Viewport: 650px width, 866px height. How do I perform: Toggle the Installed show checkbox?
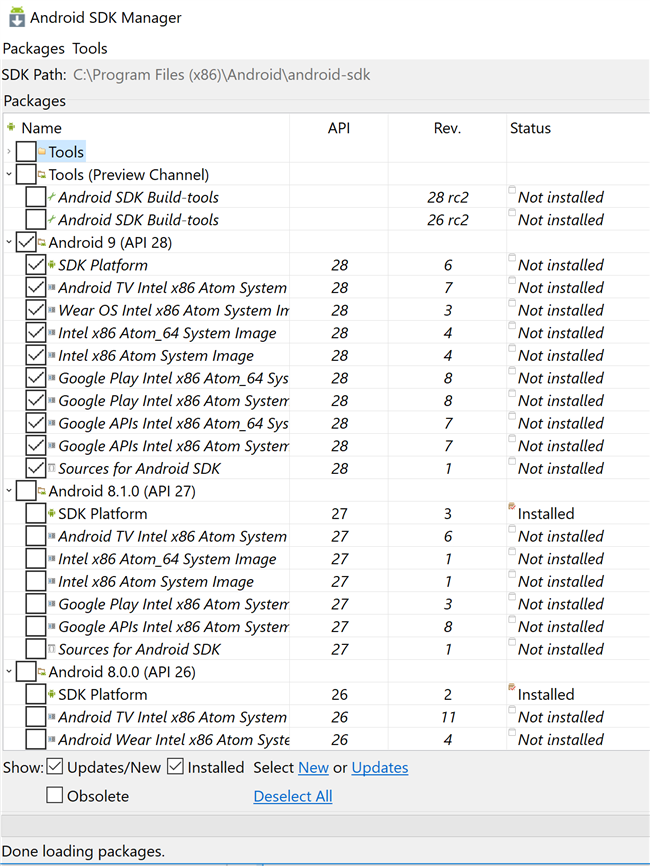(x=175, y=767)
